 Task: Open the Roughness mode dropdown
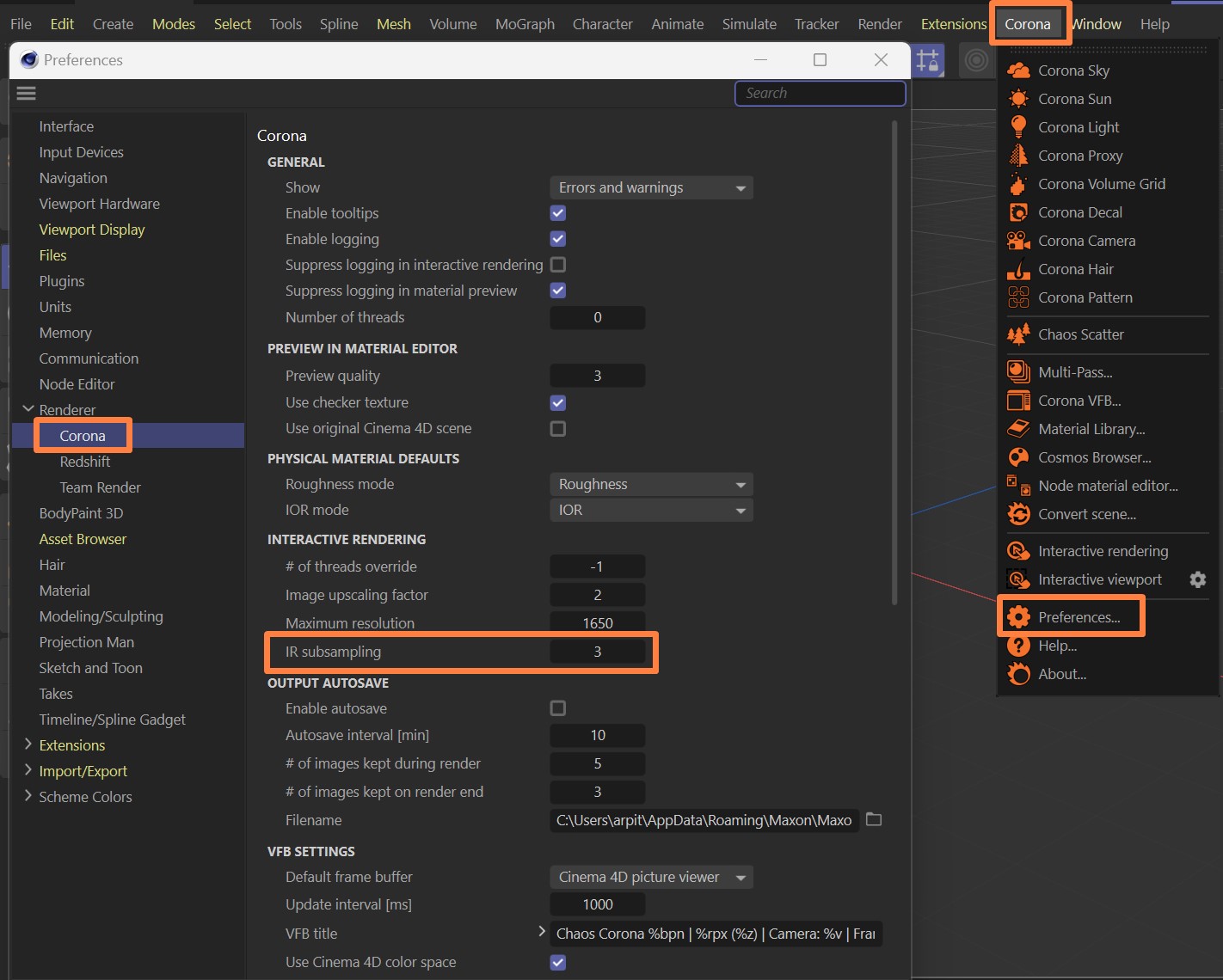(x=651, y=484)
